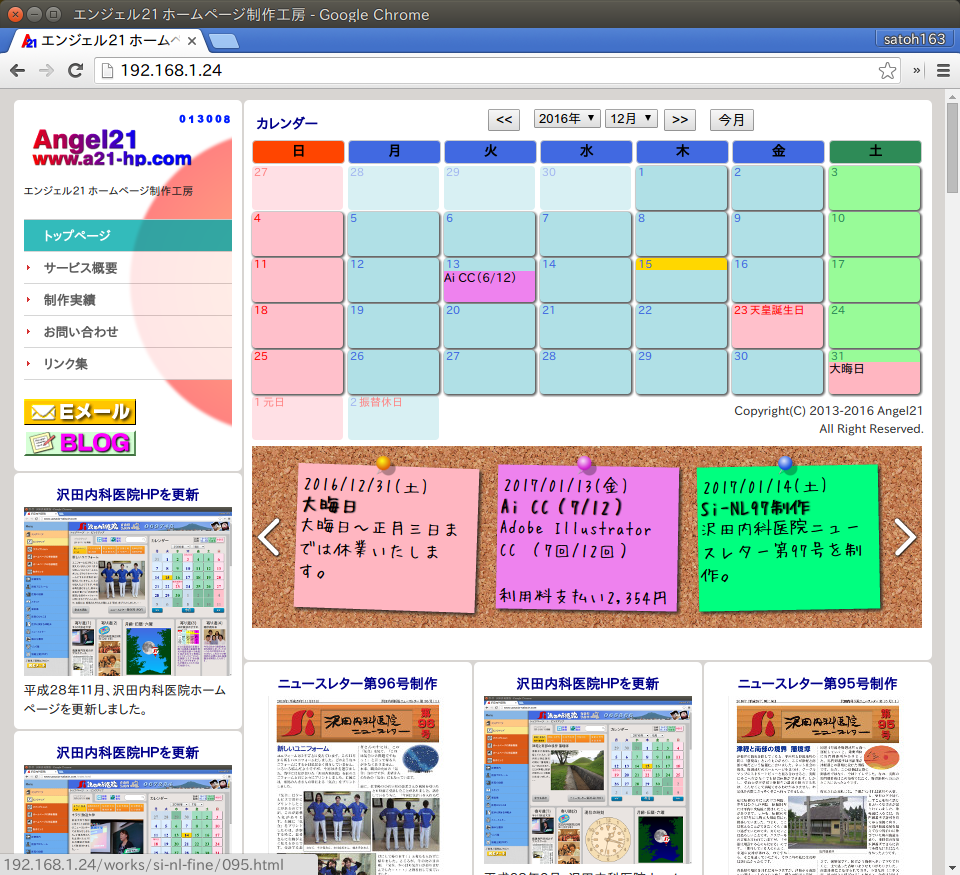Screen dimensions: 960x875
Task: Click the green Si-NL97制作 sticky note
Action: (x=790, y=538)
